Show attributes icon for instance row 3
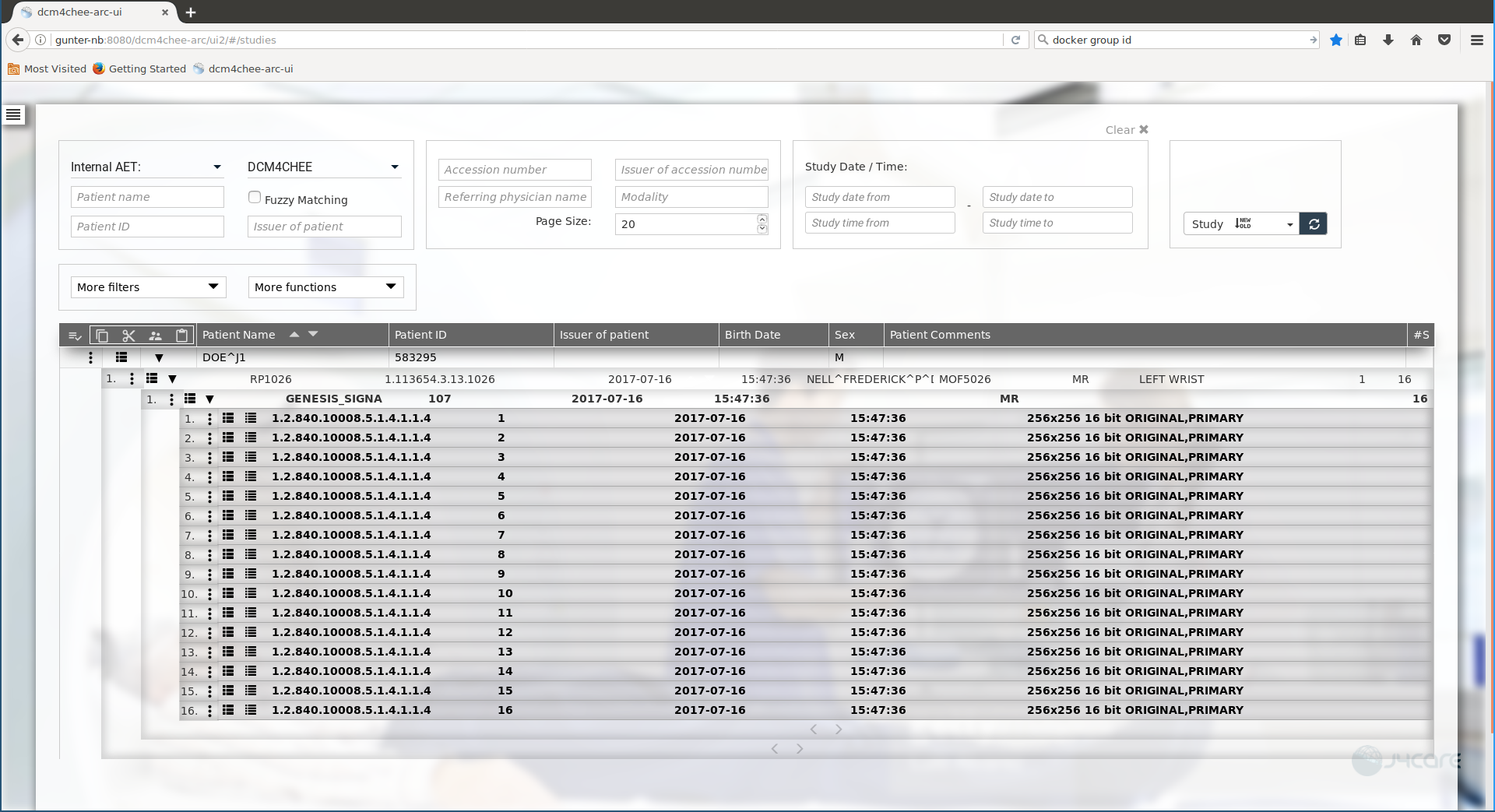1495x812 pixels. [x=228, y=457]
